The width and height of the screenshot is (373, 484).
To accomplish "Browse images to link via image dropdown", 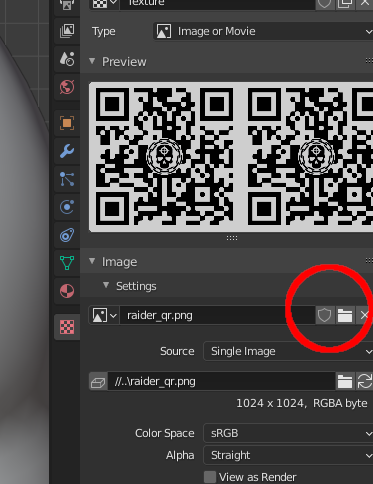I will tap(104, 315).
